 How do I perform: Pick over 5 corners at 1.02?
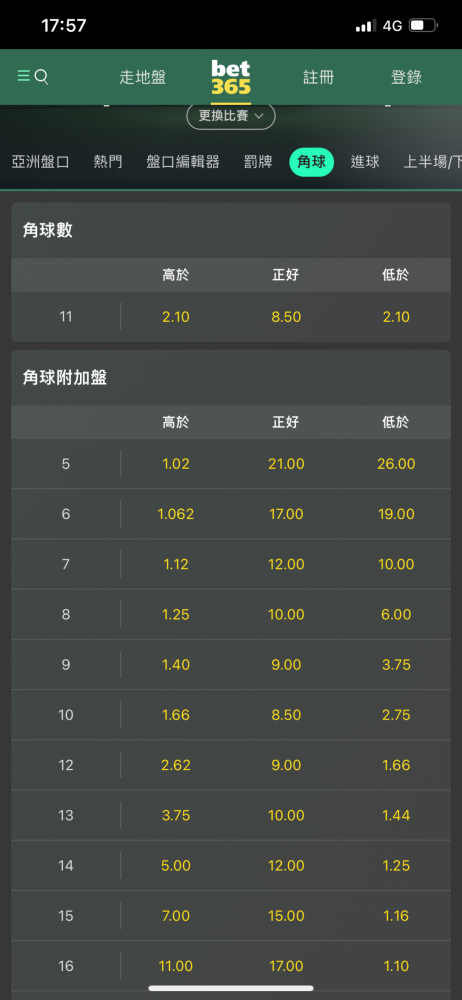click(176, 464)
